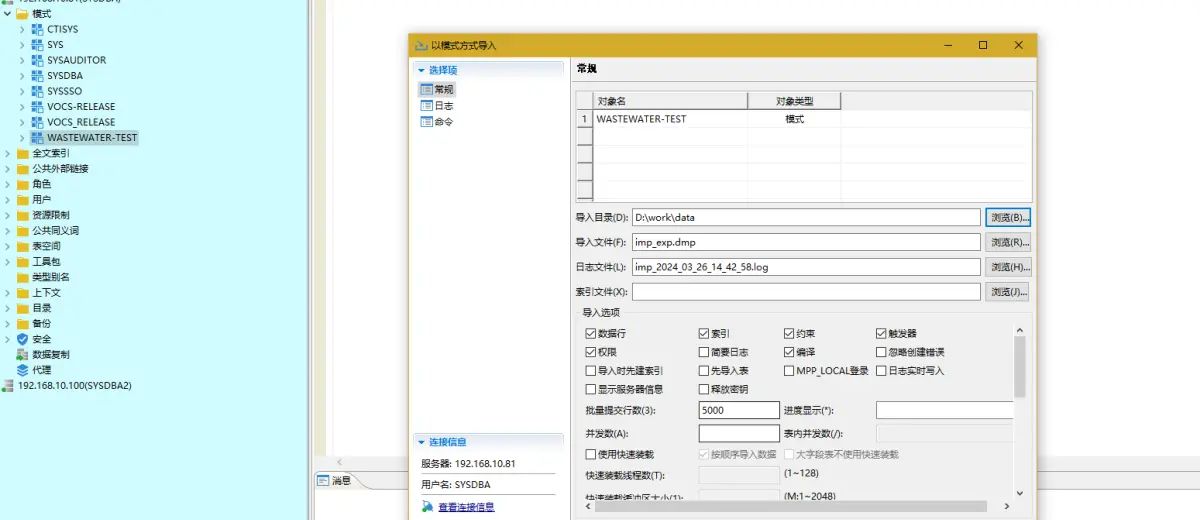
Task: Browse for the import directory
Action: point(1008,217)
